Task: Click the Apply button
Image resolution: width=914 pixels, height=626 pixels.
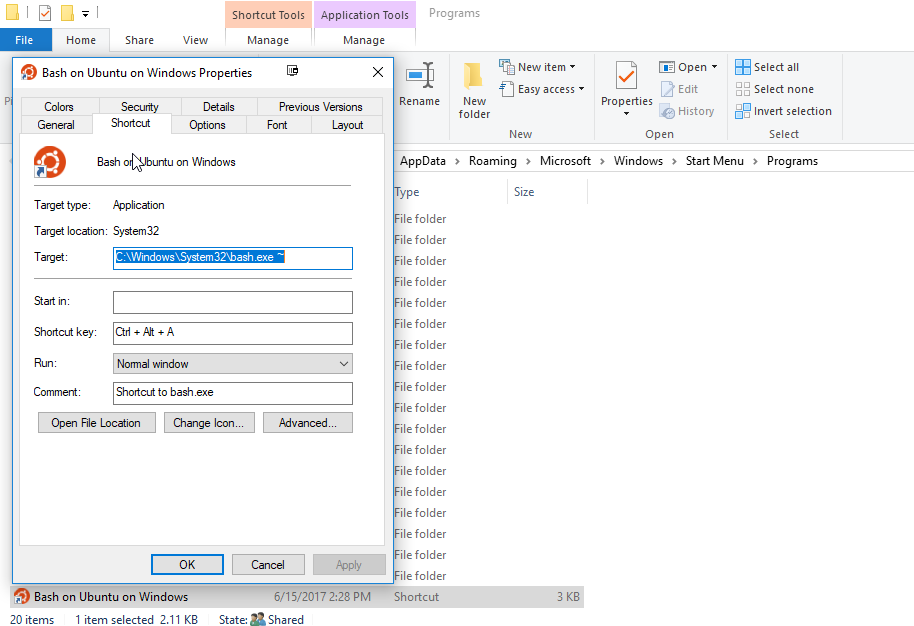Action: click(349, 564)
